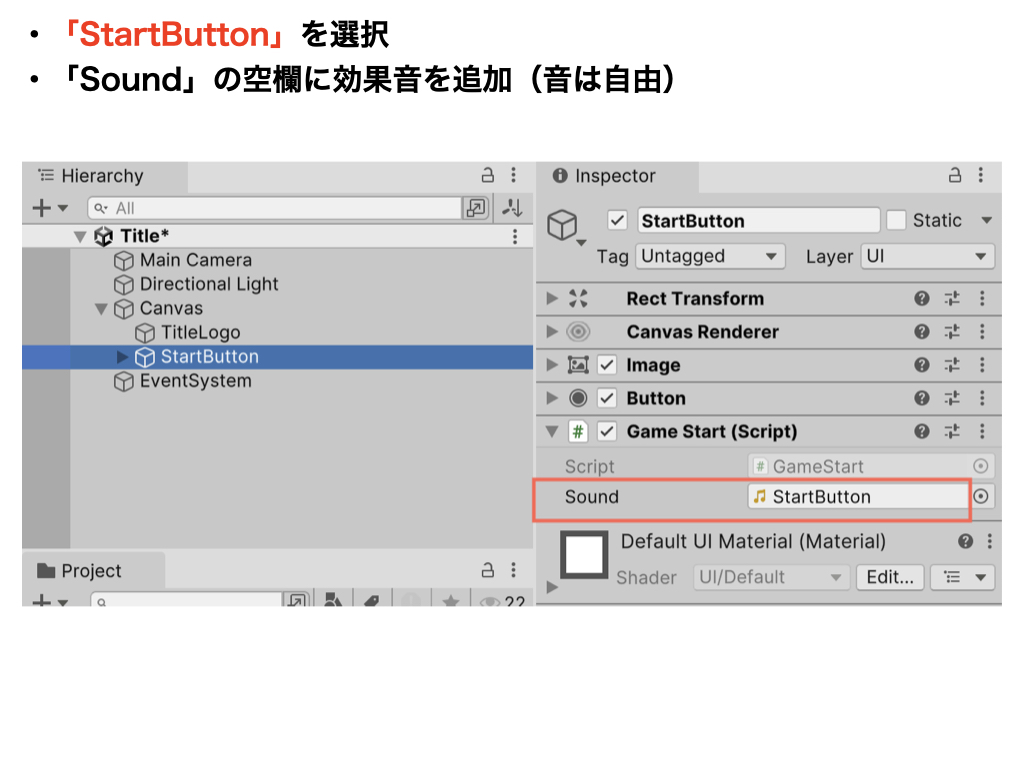Click the Sound field object picker icon

(x=982, y=497)
